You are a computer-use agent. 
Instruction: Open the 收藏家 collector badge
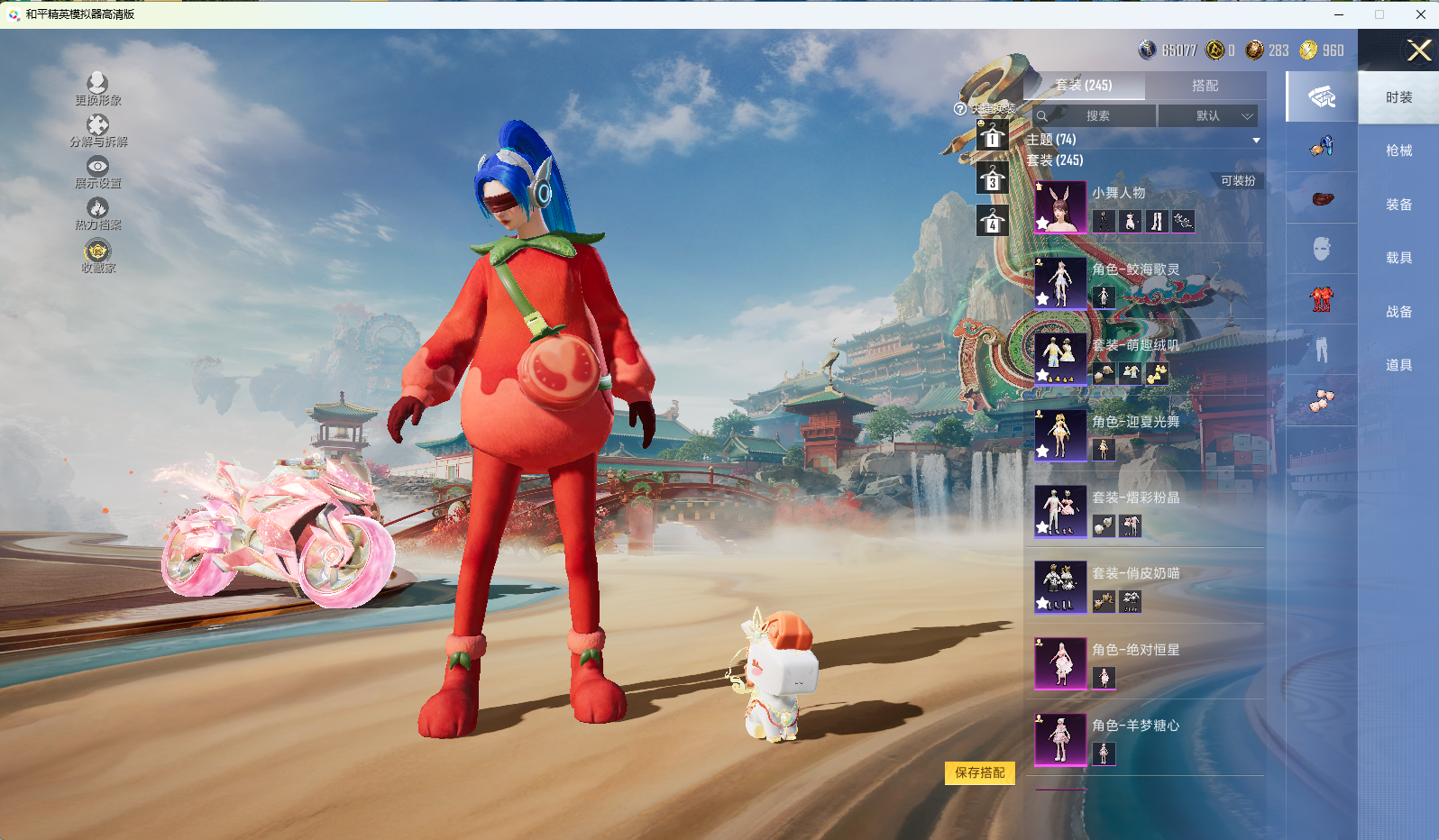click(x=97, y=251)
